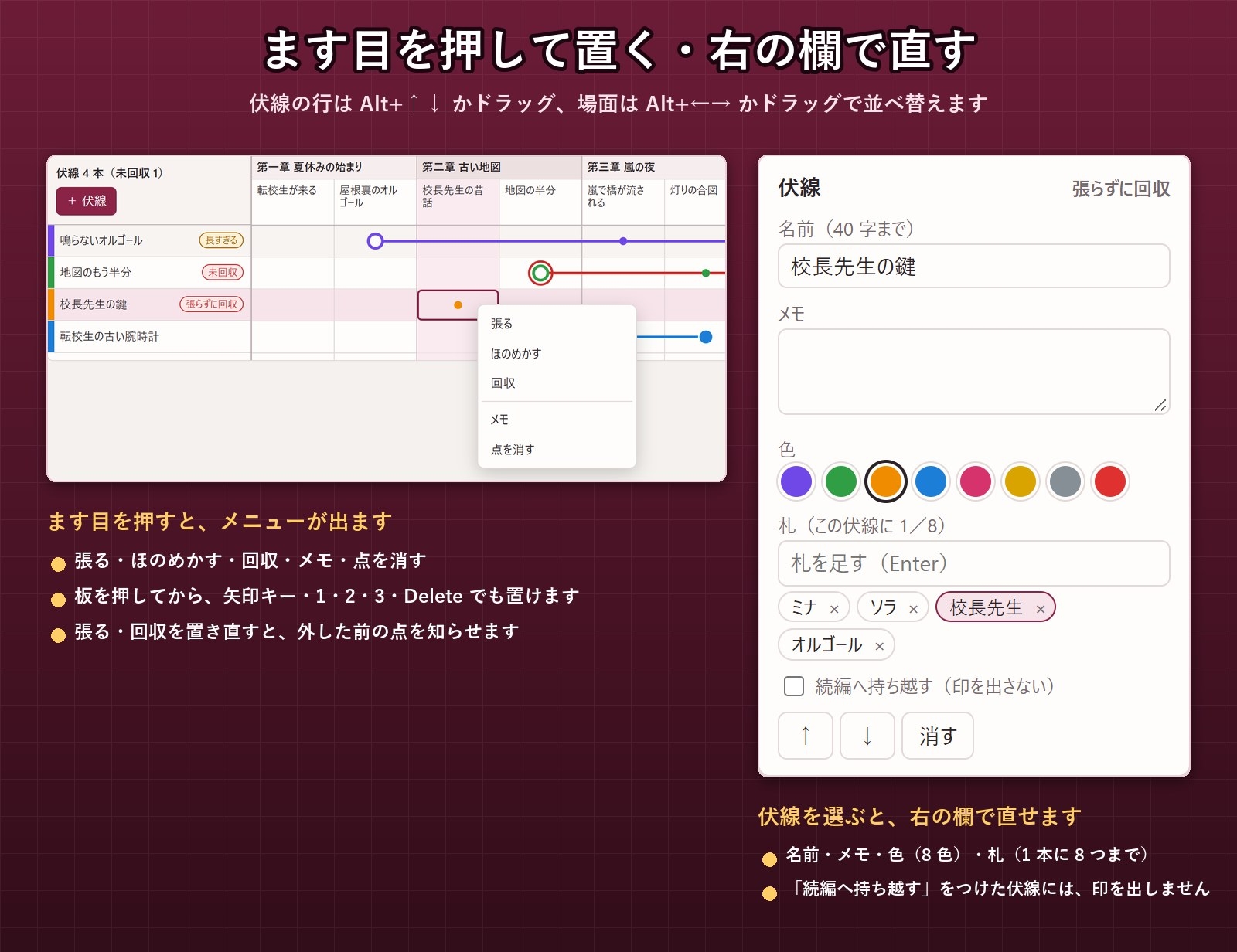
Task: Select the 転校生の古い腕時計 row
Action: pyautogui.click(x=149, y=336)
